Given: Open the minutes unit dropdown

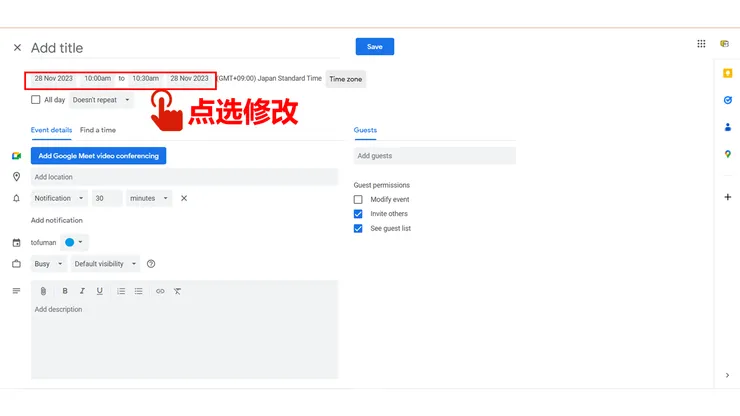Looking at the screenshot, I should click(149, 198).
